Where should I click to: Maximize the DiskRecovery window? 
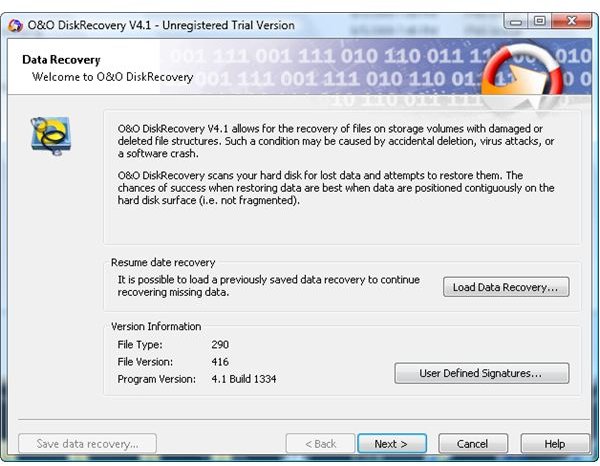click(x=540, y=21)
